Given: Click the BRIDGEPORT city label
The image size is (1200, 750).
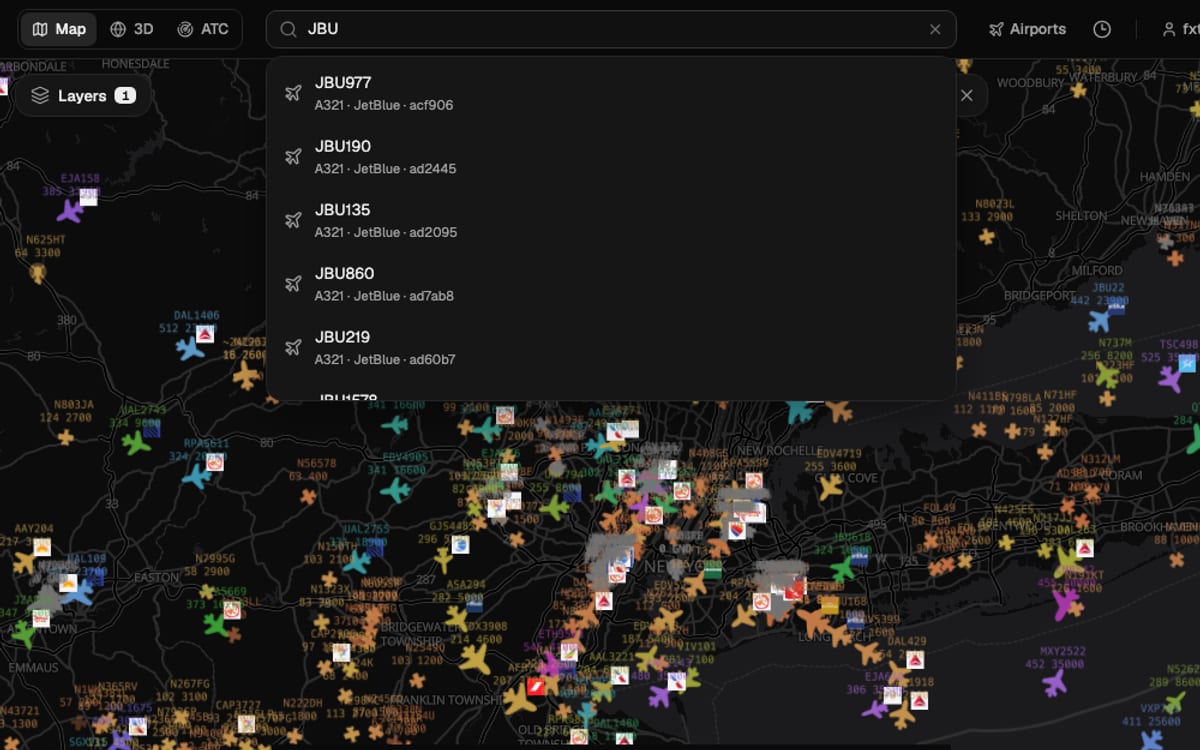Looking at the screenshot, I should click(1040, 296).
